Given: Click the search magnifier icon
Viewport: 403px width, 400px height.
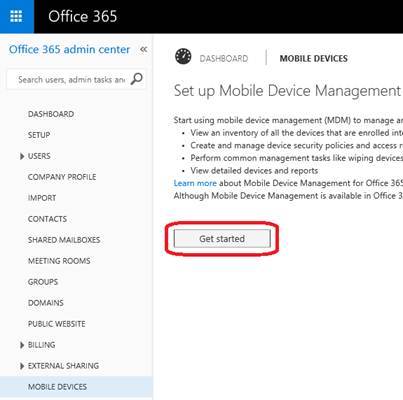Looking at the screenshot, I should pyautogui.click(x=136, y=79).
